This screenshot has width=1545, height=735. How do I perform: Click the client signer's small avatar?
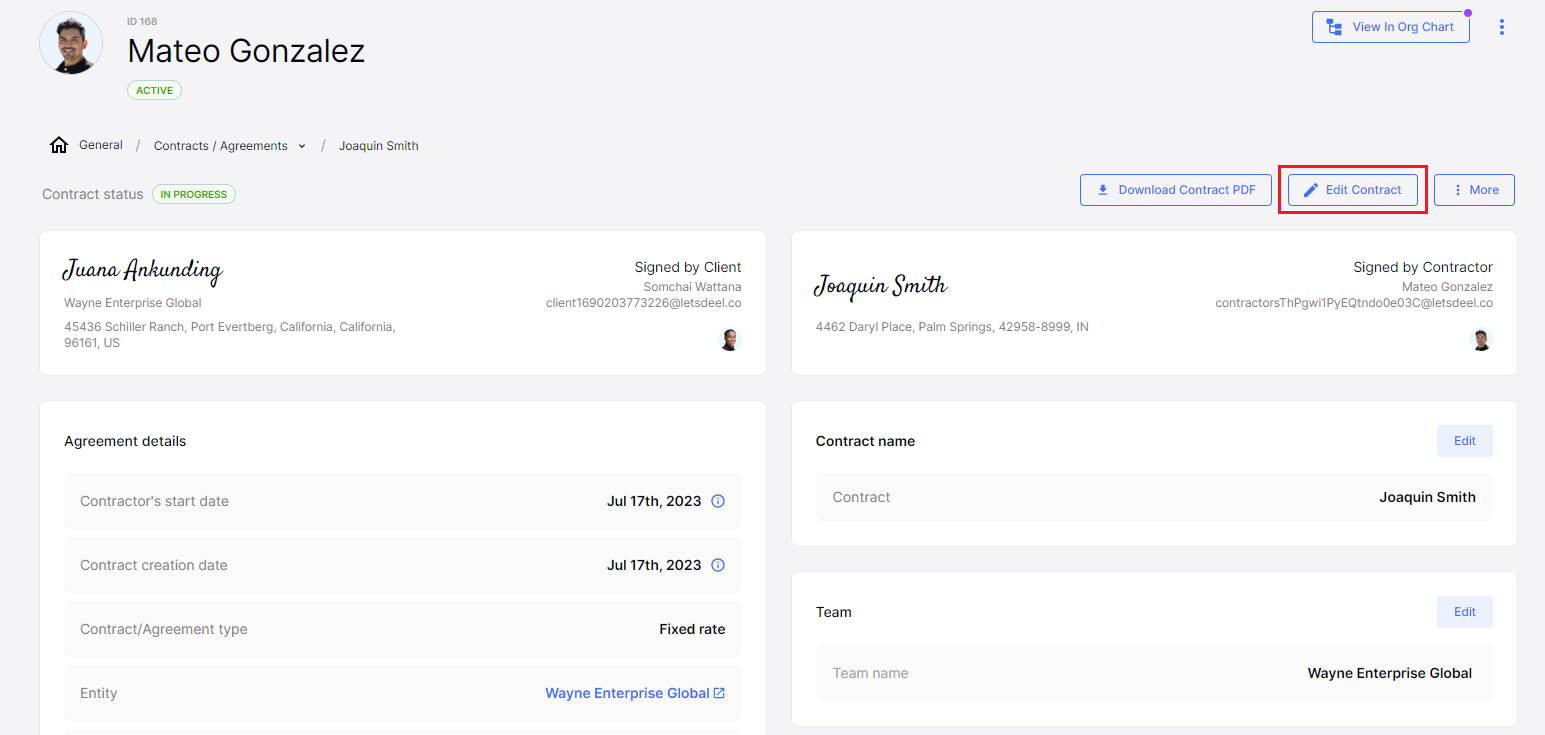coord(730,340)
